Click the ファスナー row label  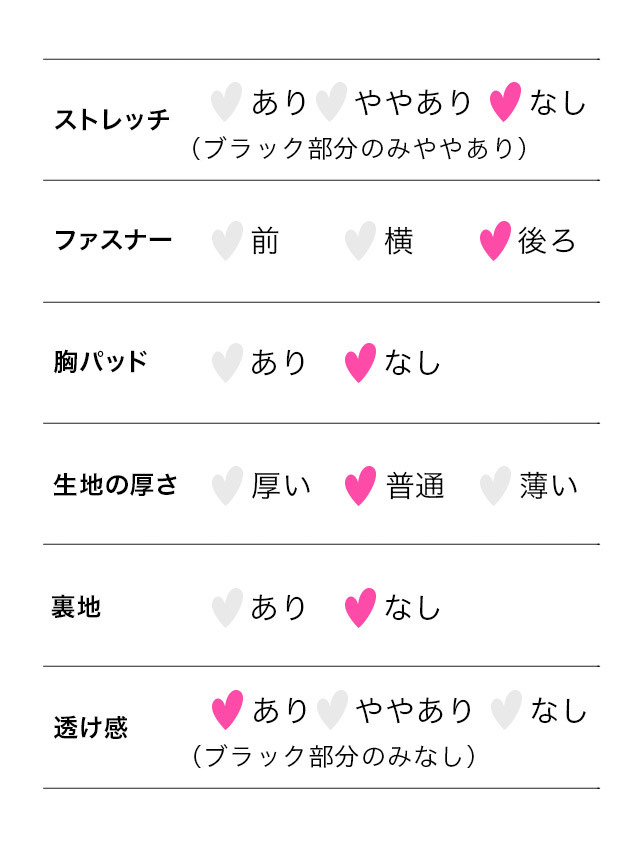coord(113,240)
